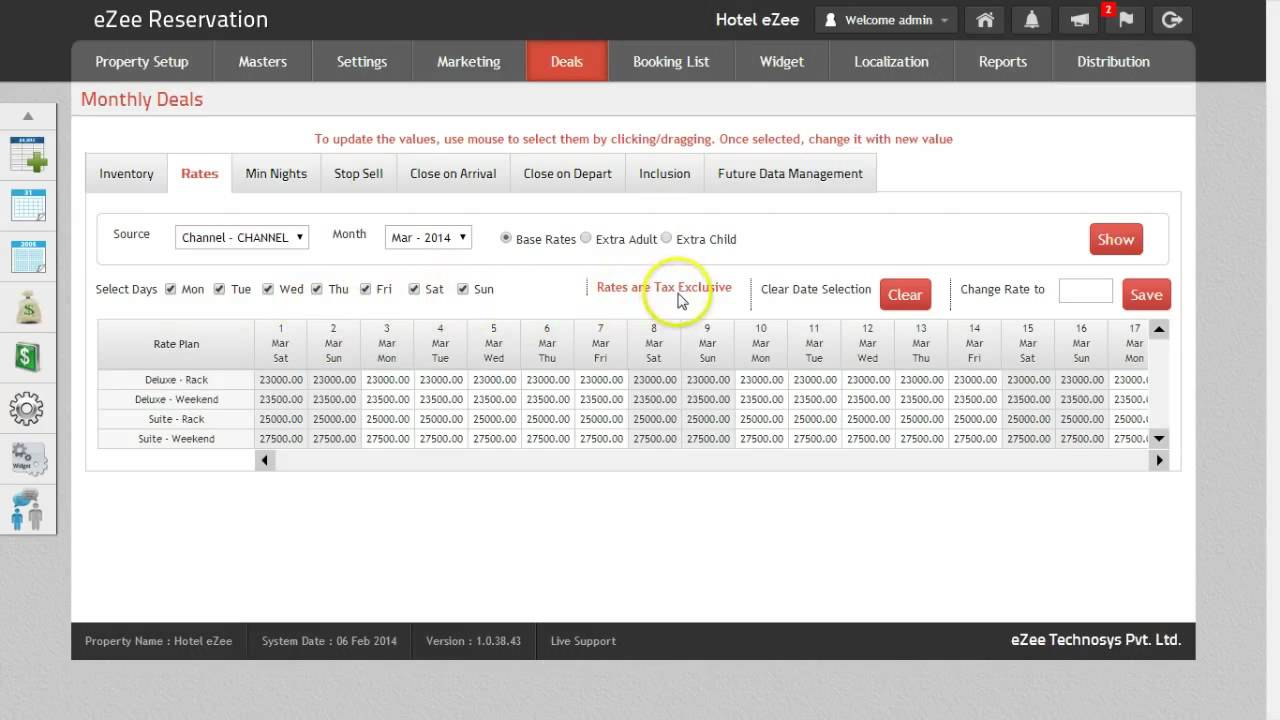The width and height of the screenshot is (1280, 720).
Task: Open the Deals menu
Action: [567, 61]
